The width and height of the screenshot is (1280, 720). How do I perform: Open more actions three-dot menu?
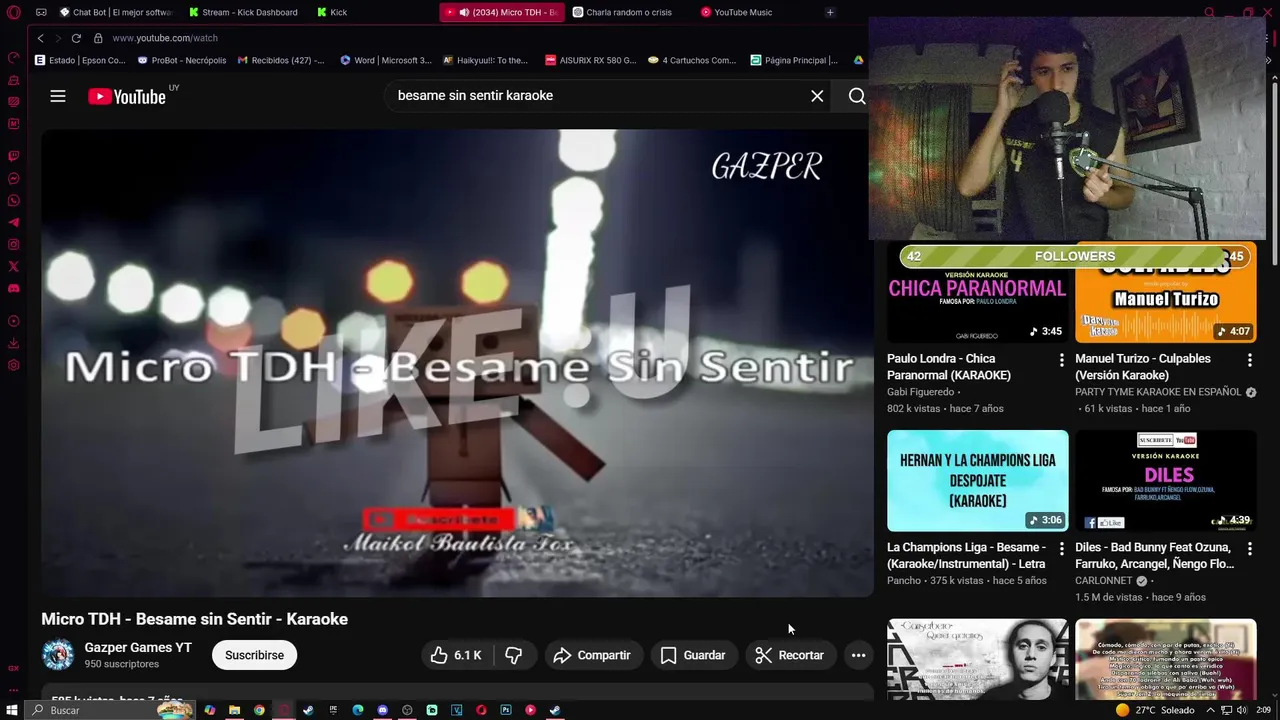point(858,655)
